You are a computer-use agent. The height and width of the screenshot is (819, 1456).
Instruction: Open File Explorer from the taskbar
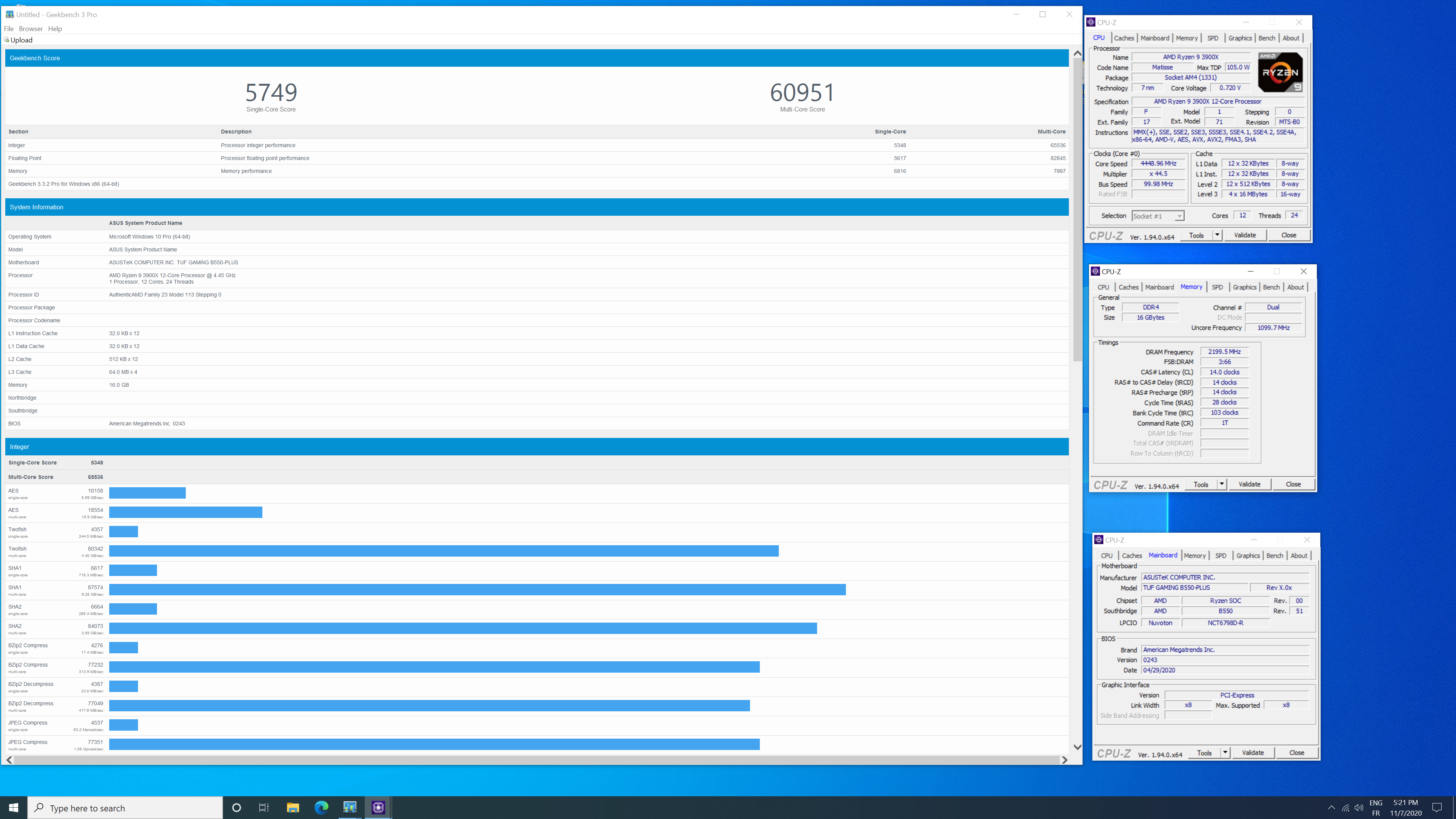[x=293, y=808]
